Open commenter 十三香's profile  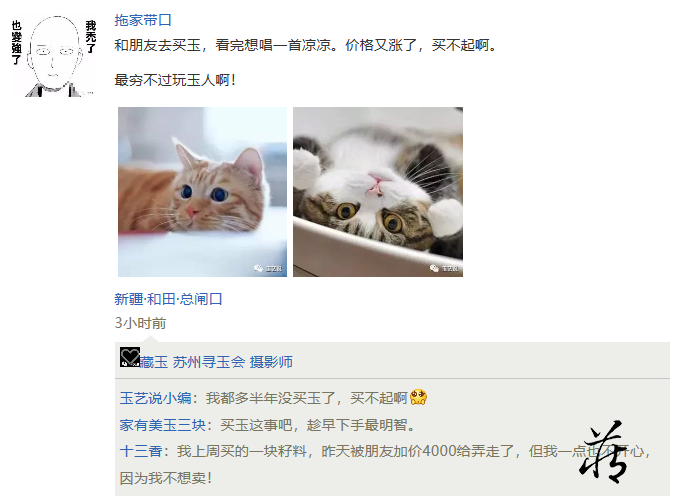coord(141,452)
